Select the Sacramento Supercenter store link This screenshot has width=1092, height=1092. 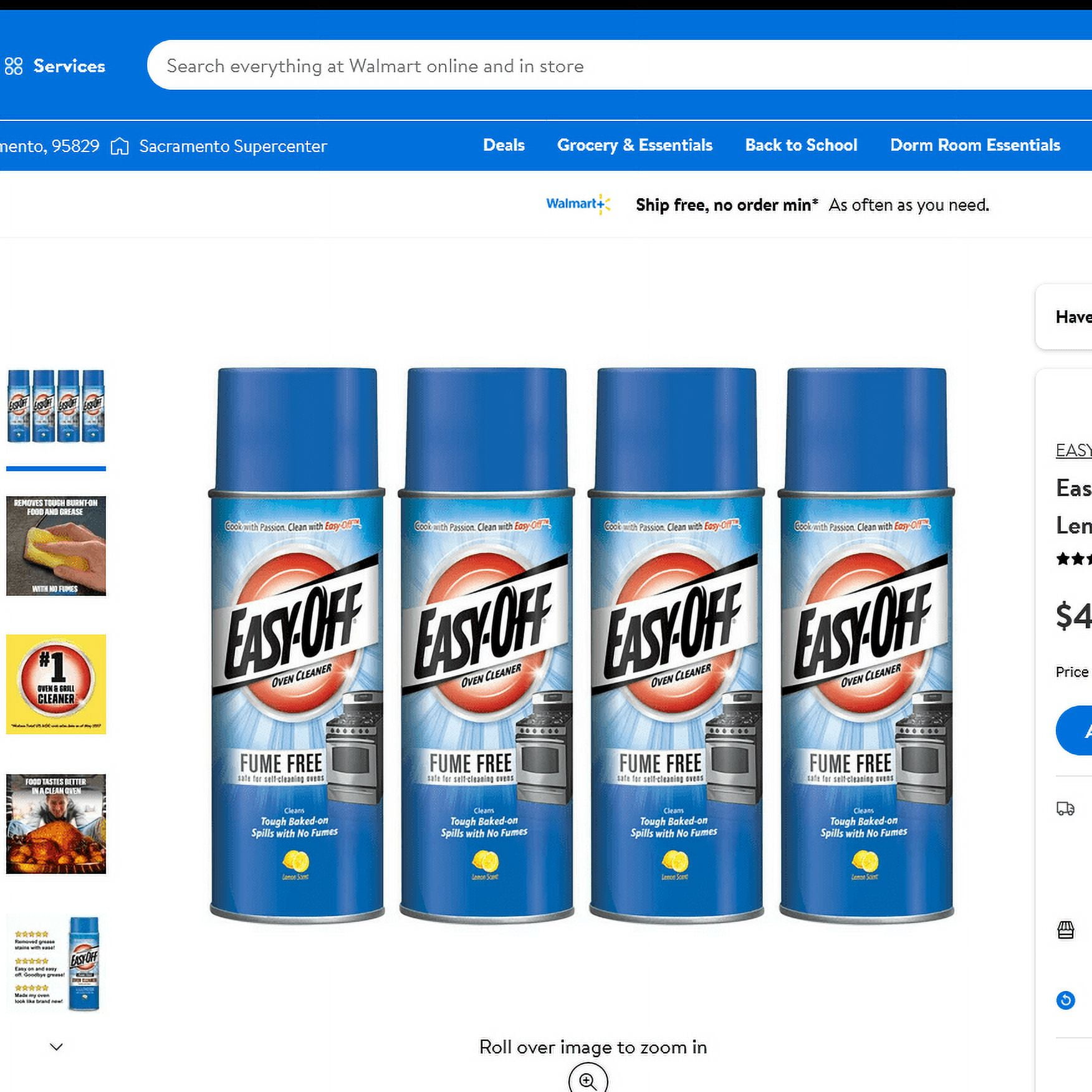[x=232, y=146]
